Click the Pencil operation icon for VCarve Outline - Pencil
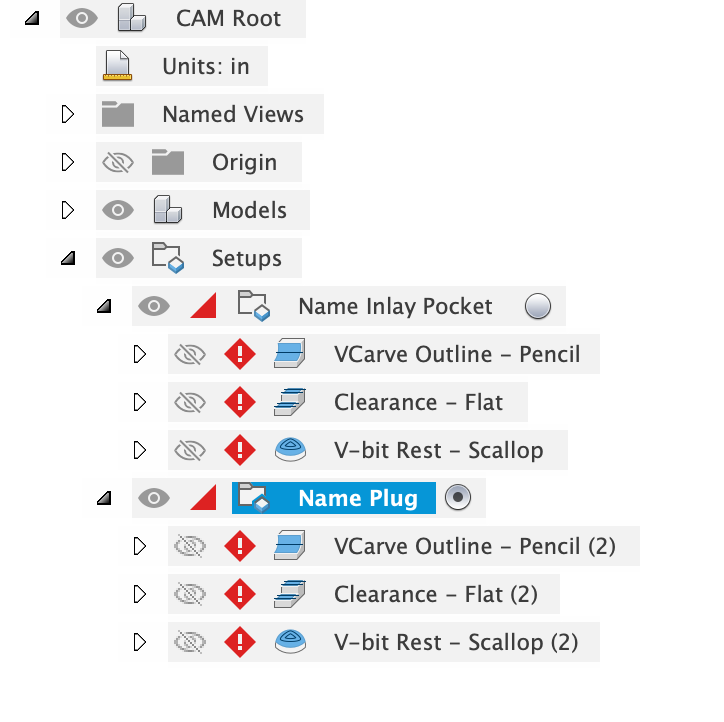Viewport: 724px width, 722px height. pyautogui.click(x=290, y=355)
